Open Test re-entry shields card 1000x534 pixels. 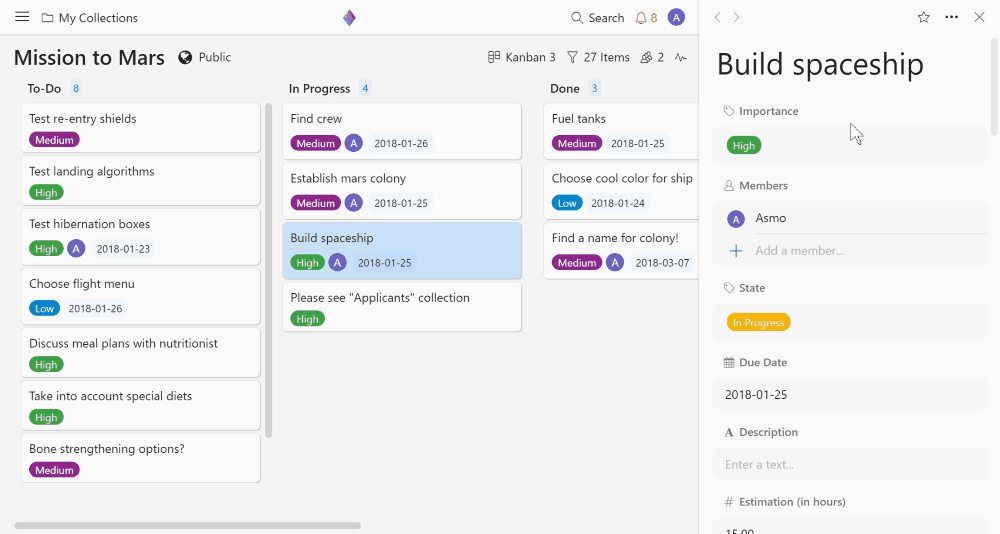(140, 128)
